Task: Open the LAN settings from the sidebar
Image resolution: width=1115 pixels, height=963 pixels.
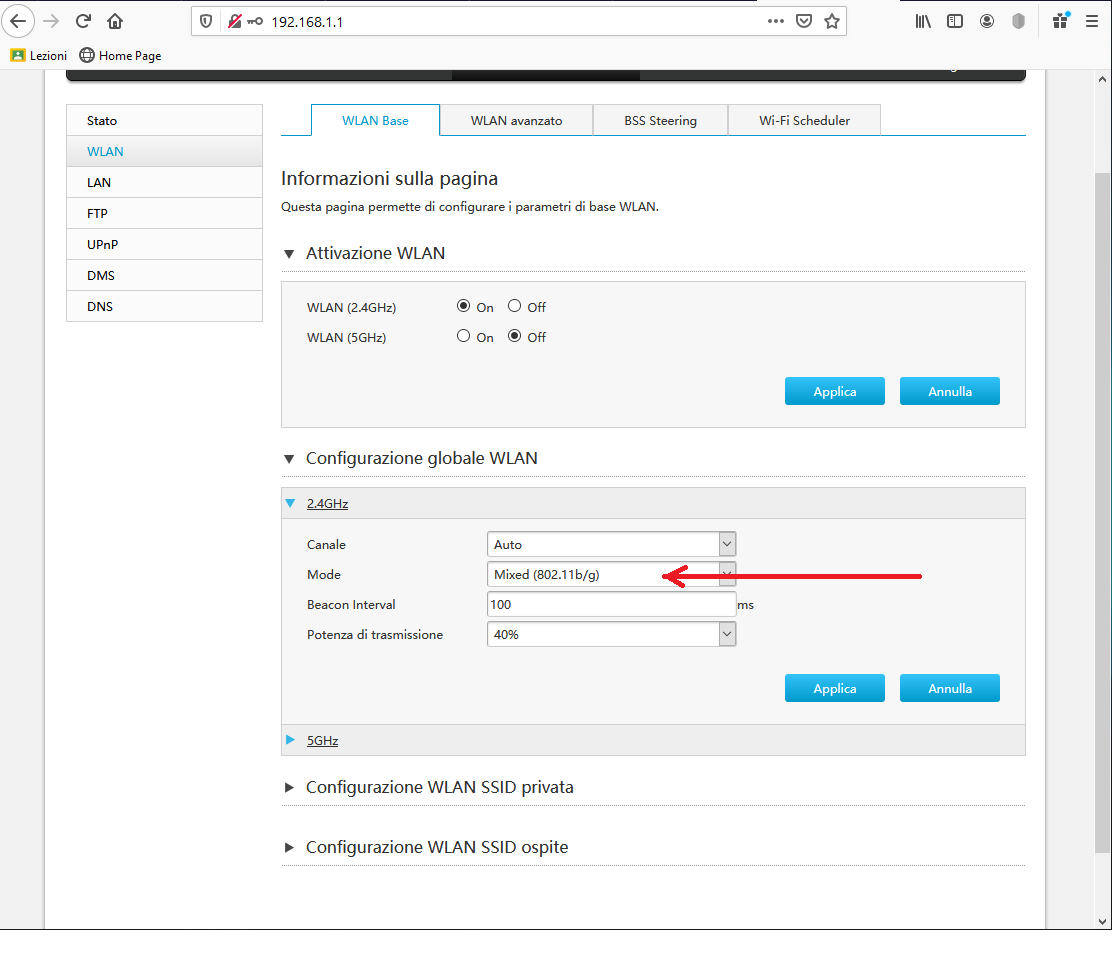Action: pyautogui.click(x=99, y=182)
